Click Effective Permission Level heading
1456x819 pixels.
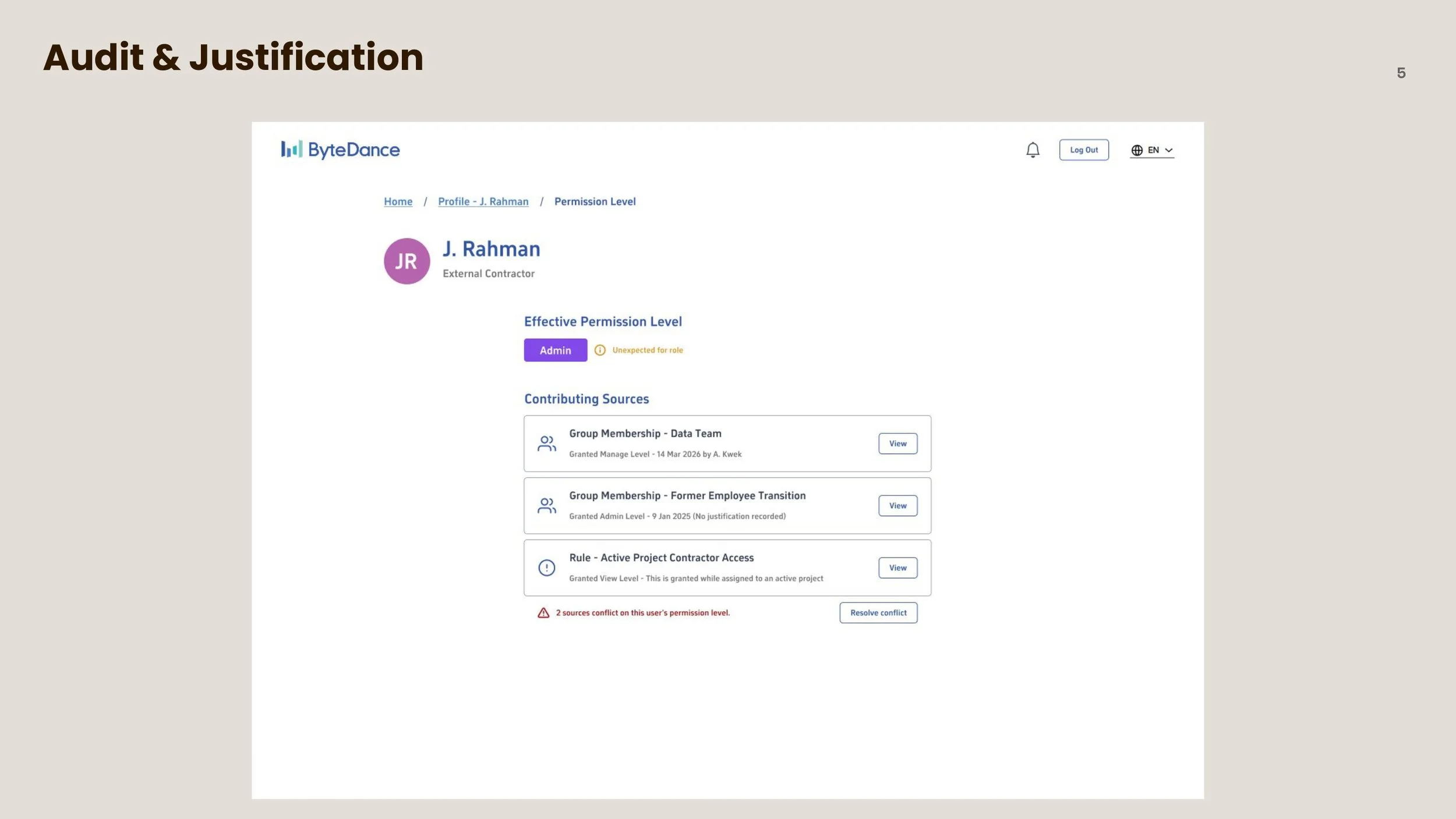[603, 322]
